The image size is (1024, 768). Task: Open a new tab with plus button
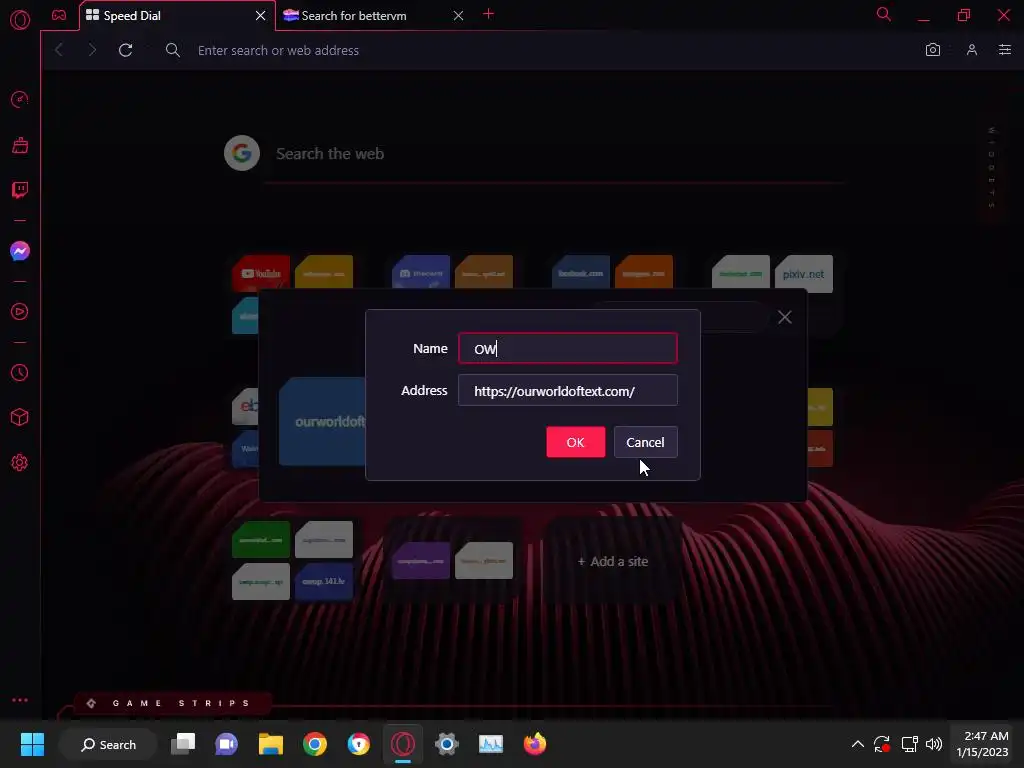(x=488, y=14)
